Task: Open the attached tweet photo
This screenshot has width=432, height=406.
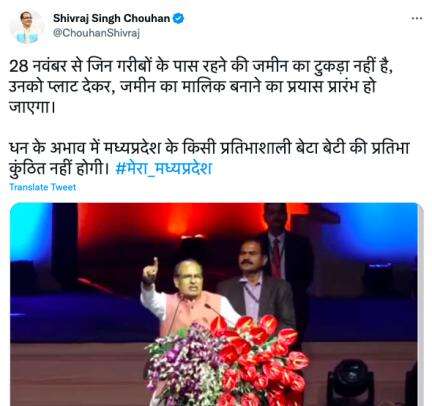Action: [x=214, y=304]
